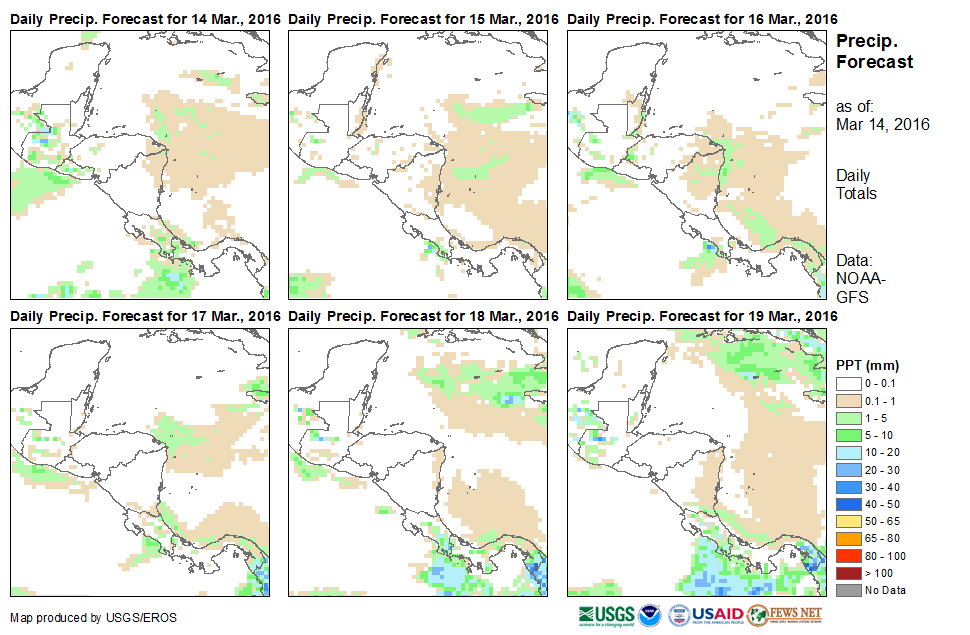The height and width of the screenshot is (635, 970).
Task: Click the orange 65 - 80 legend swatch
Action: click(x=848, y=538)
